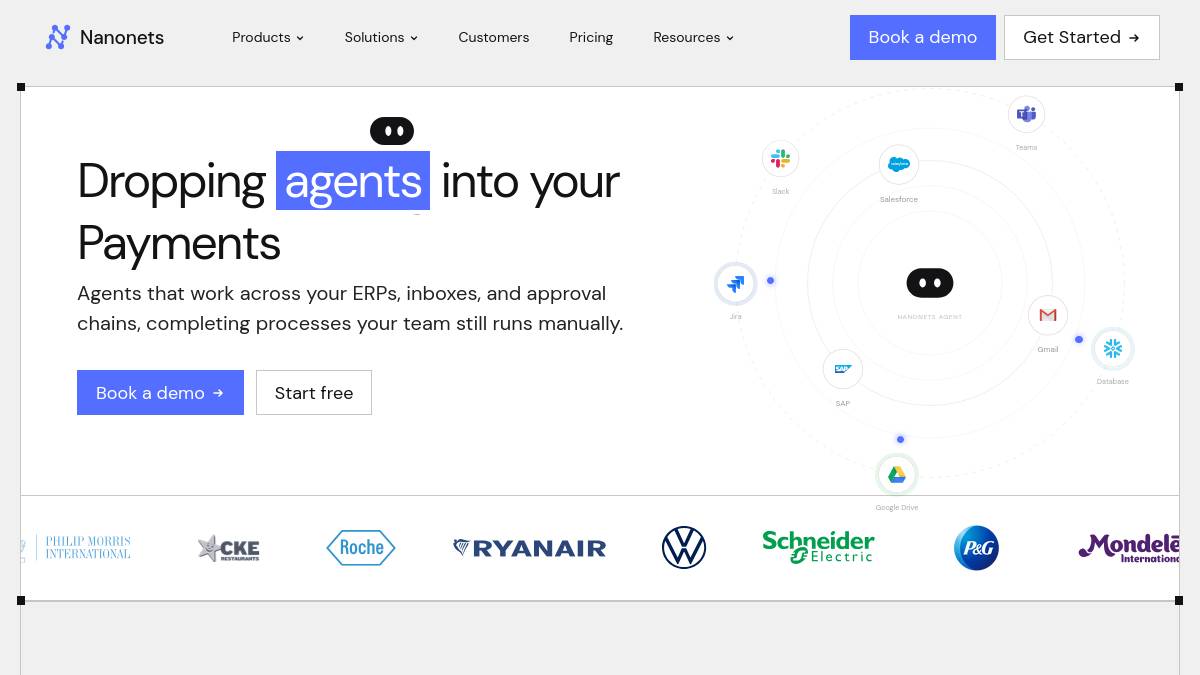Click the "NANONETS AGENT" label
The height and width of the screenshot is (675, 1200).
[x=930, y=317]
